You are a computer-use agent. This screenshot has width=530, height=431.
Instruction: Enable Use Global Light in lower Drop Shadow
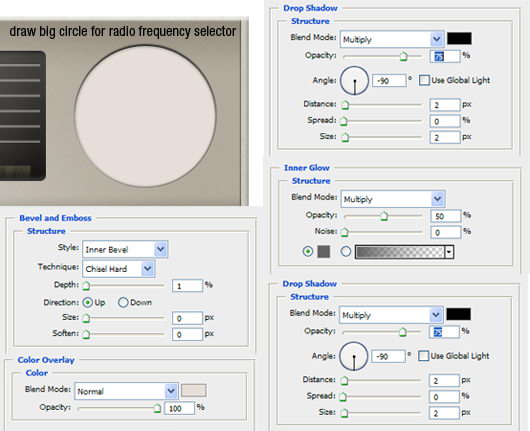point(423,356)
